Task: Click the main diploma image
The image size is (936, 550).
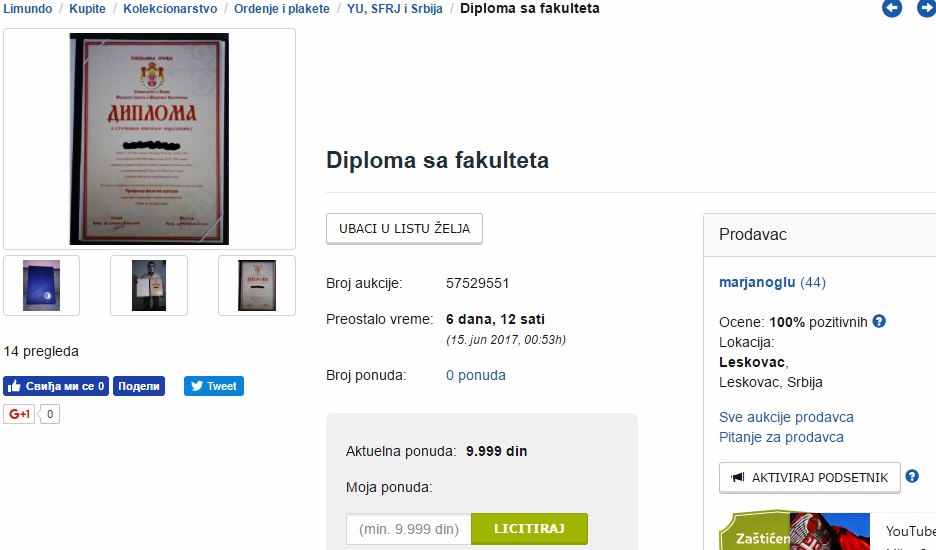Action: [149, 139]
